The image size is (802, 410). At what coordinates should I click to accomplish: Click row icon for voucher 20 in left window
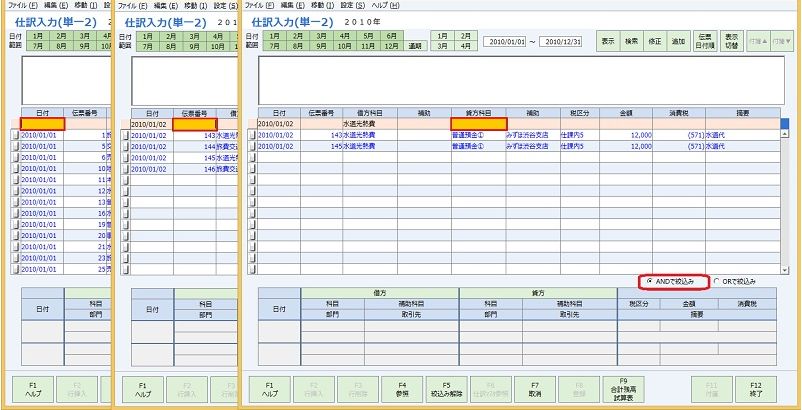pyautogui.click(x=16, y=236)
